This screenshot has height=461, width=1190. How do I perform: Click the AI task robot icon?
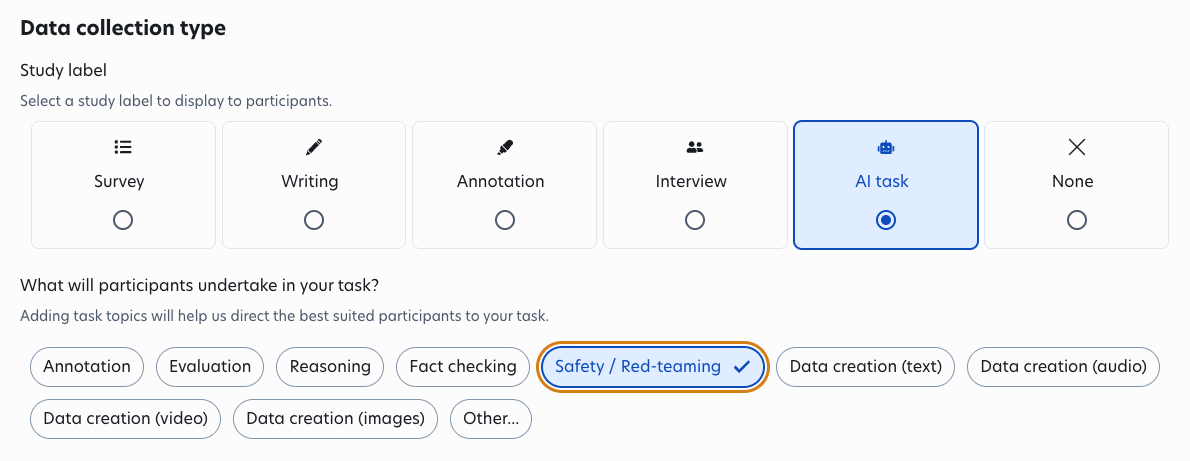pos(885,147)
